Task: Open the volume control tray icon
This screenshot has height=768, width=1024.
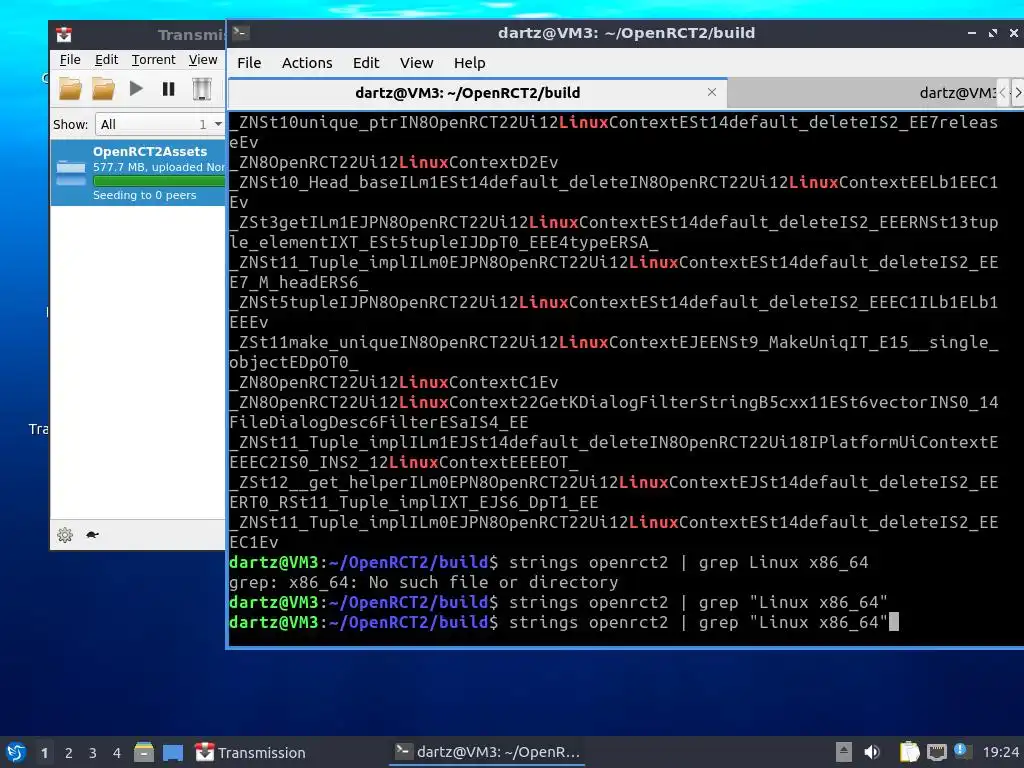Action: tap(872, 752)
